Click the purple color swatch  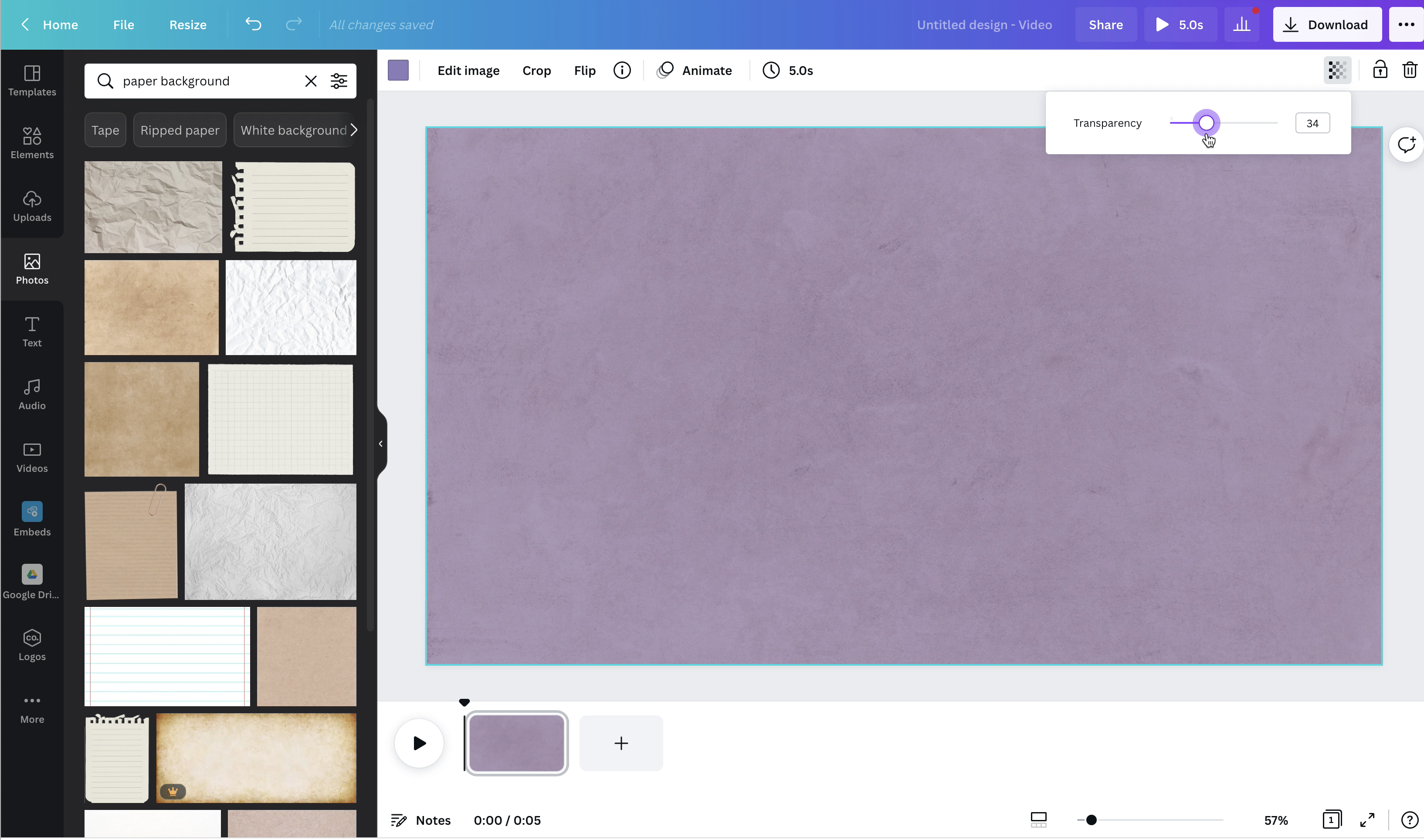point(398,70)
